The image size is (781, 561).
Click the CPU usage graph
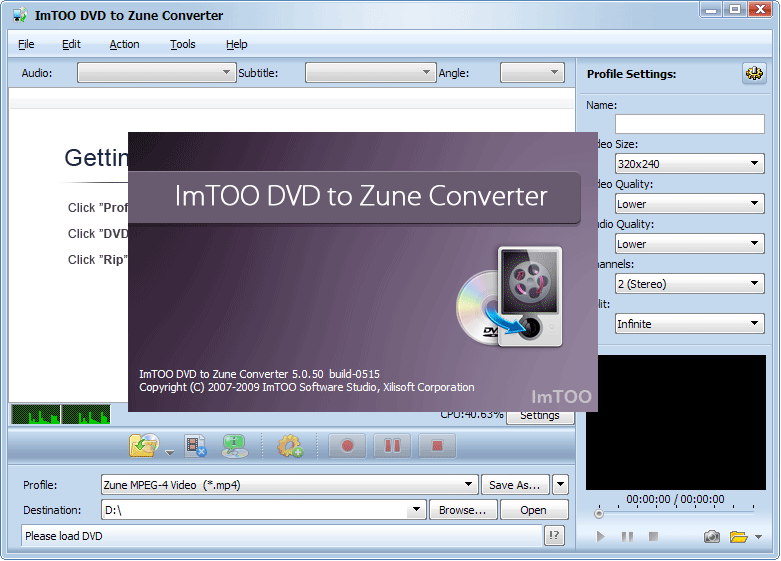61,415
